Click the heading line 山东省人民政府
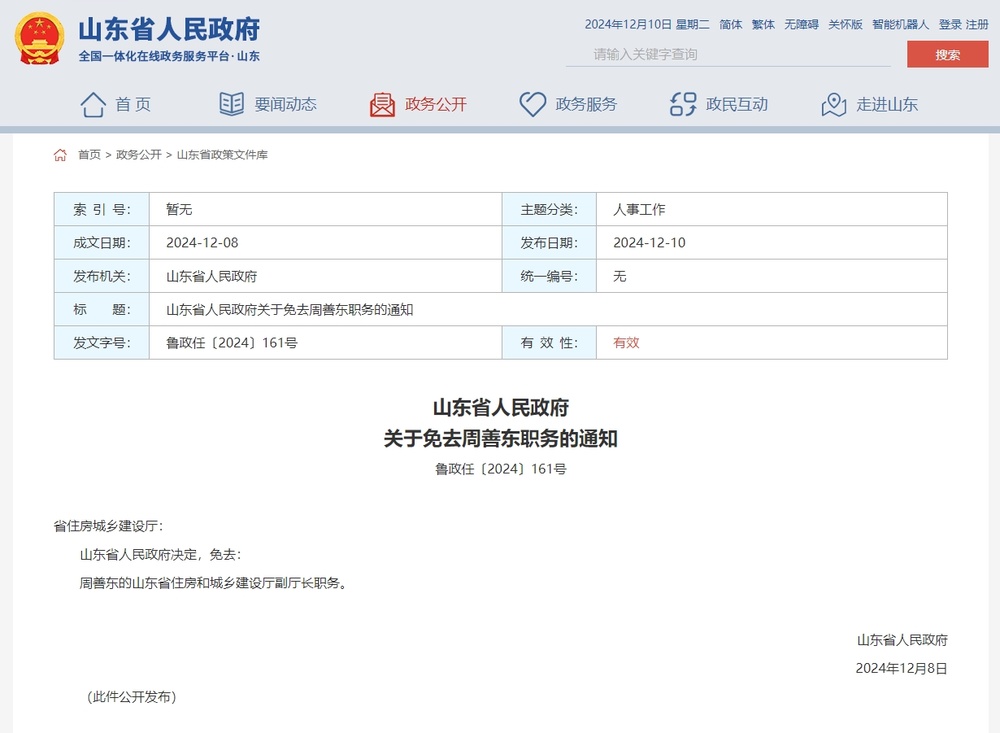Screen dimensions: 1000x733 click(x=501, y=408)
